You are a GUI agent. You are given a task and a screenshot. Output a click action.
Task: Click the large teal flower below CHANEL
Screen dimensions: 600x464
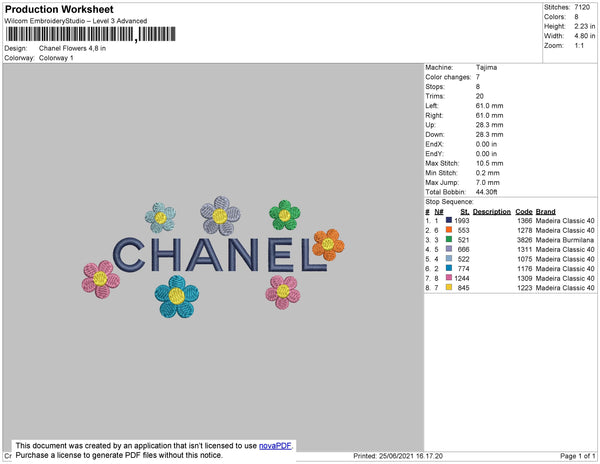[177, 296]
